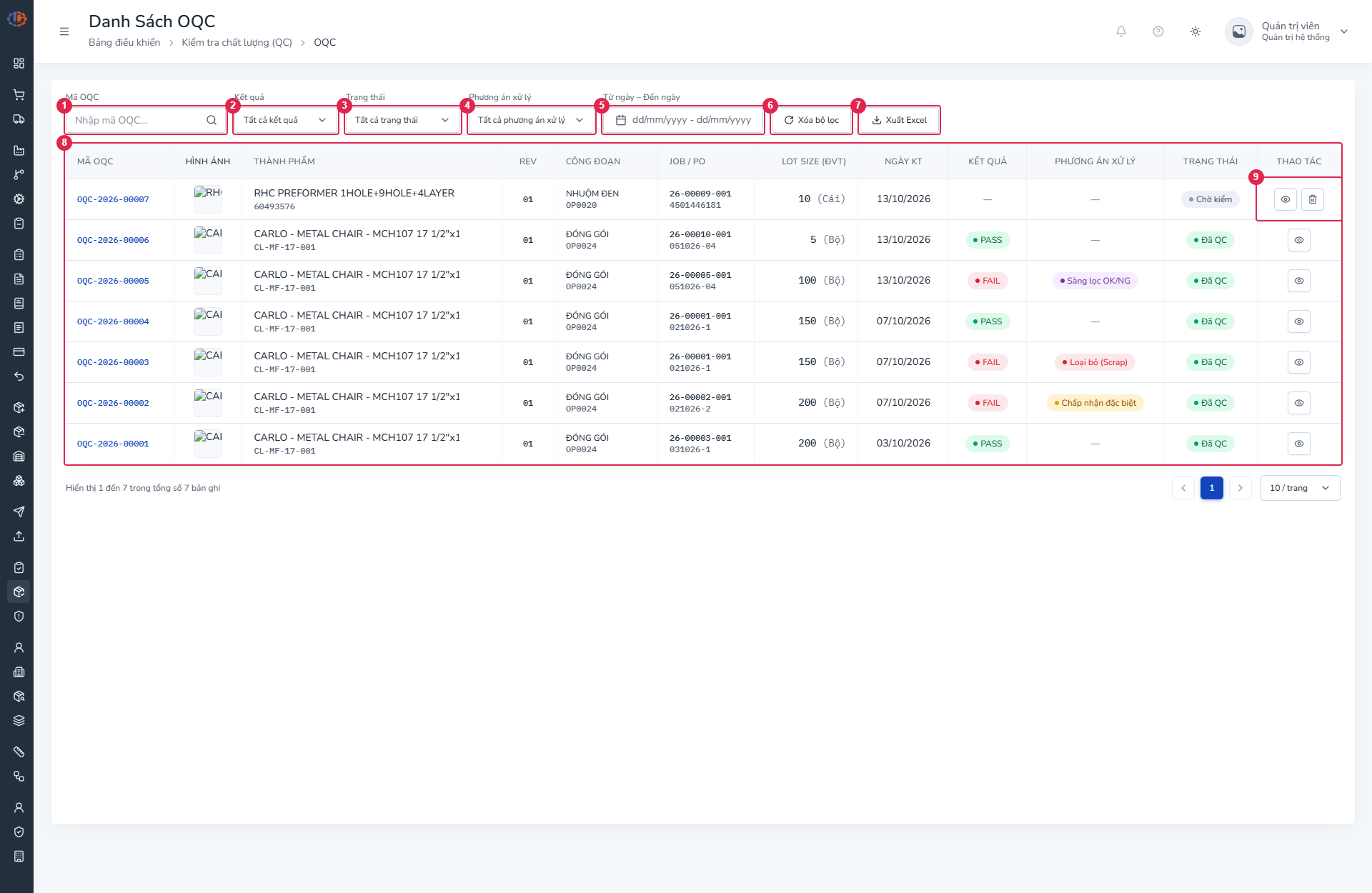Open the help question-mark icon

pos(1158,31)
